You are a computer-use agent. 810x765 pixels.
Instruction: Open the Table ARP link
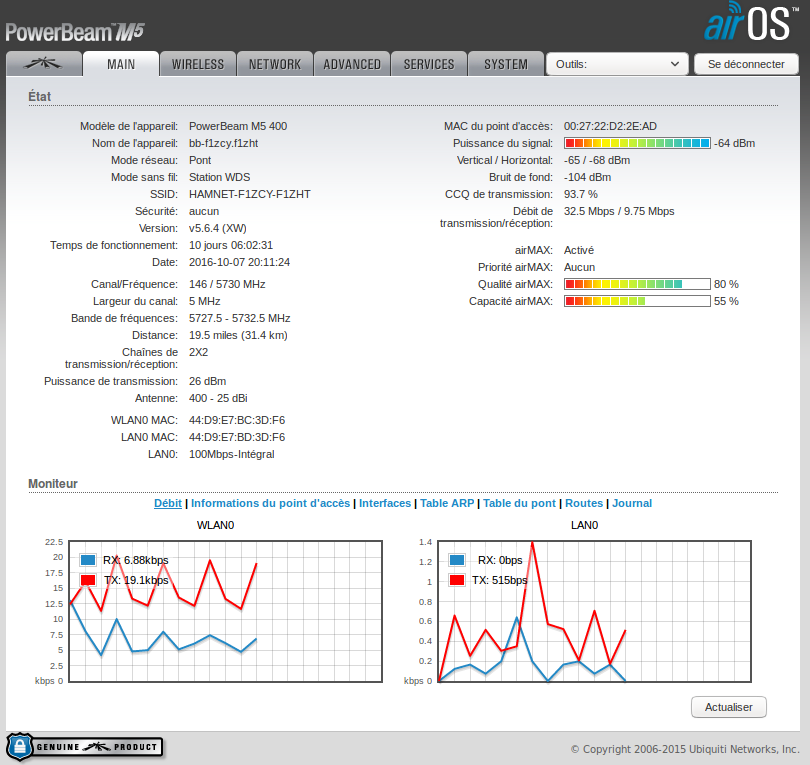tap(447, 503)
